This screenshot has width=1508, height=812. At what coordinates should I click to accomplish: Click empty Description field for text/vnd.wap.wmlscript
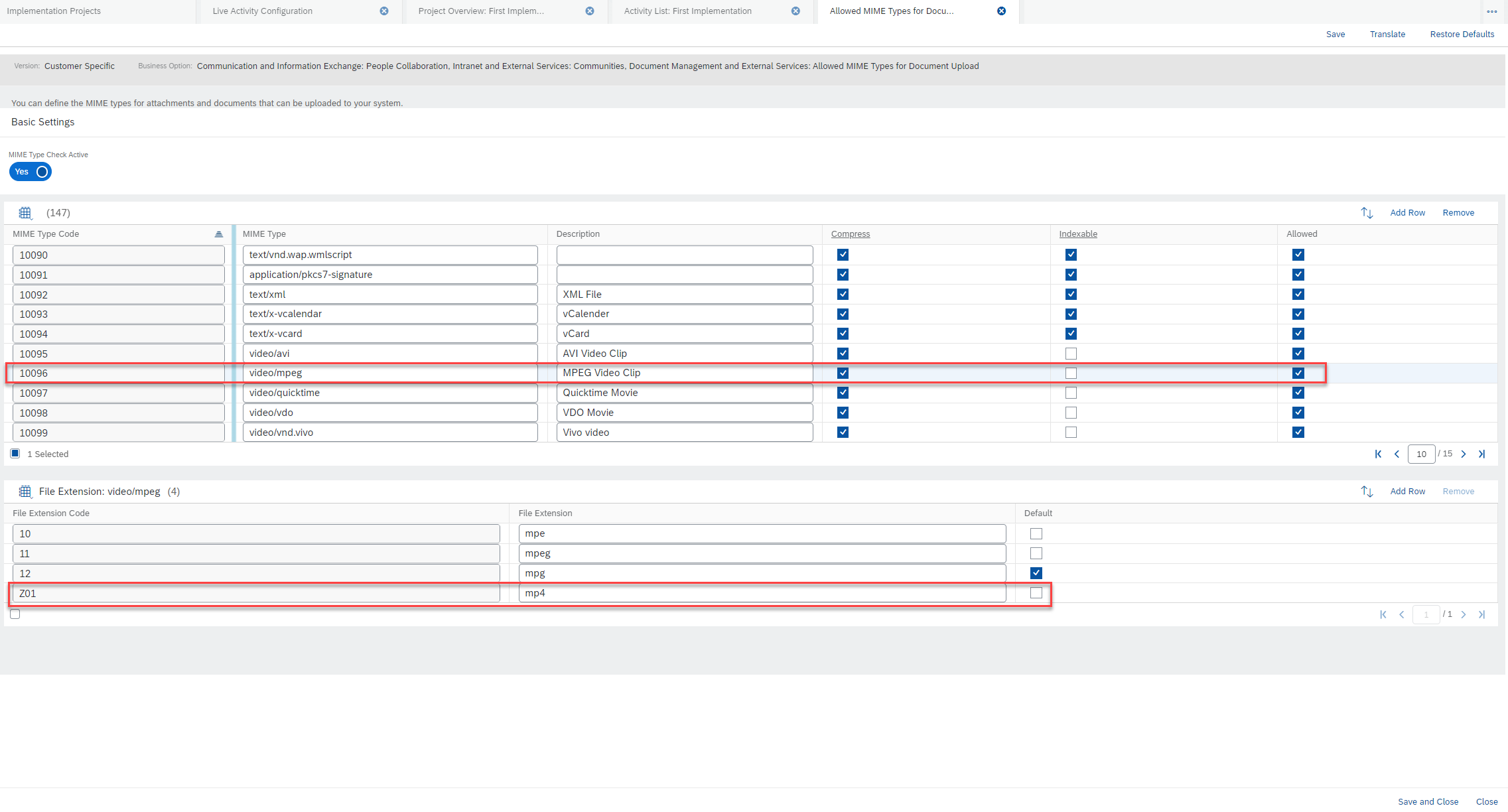click(685, 255)
